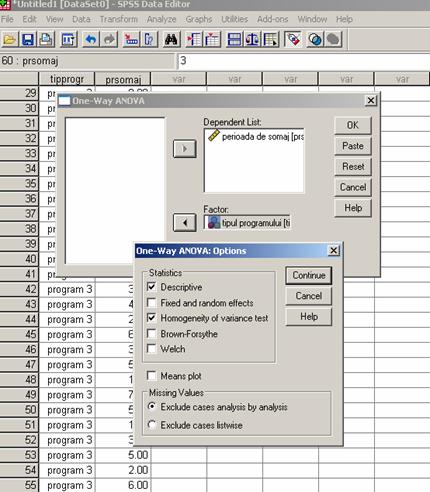Click the Select Cases icon
This screenshot has height=492, width=430.
[x=271, y=40]
